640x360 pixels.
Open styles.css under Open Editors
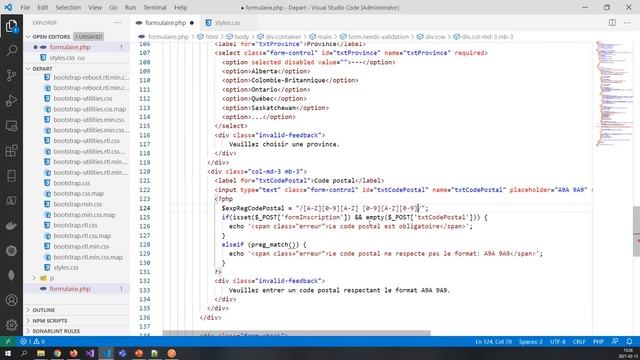click(x=77, y=58)
